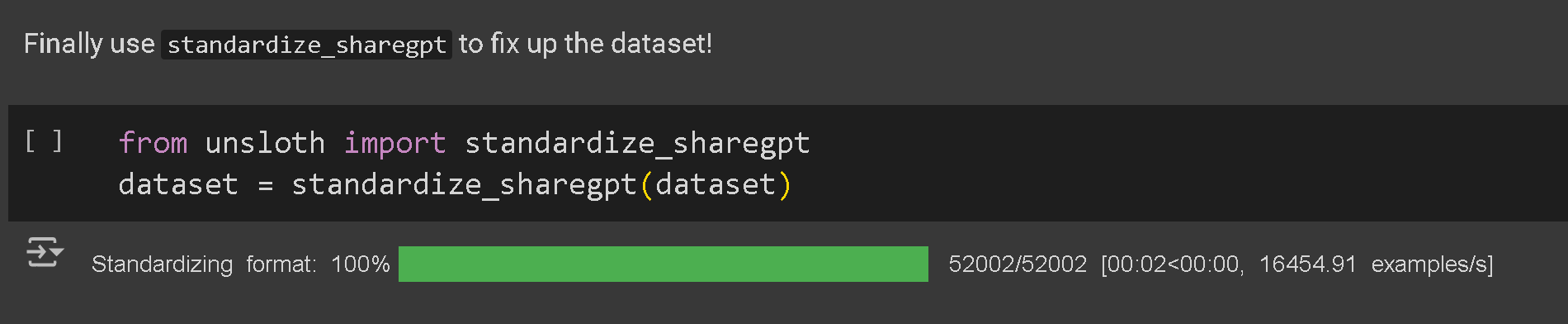
Task: Click the equals sign in assignment
Action: click(265, 185)
